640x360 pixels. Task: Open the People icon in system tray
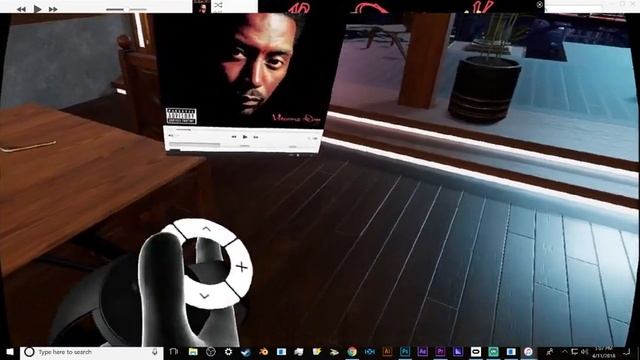[550, 352]
